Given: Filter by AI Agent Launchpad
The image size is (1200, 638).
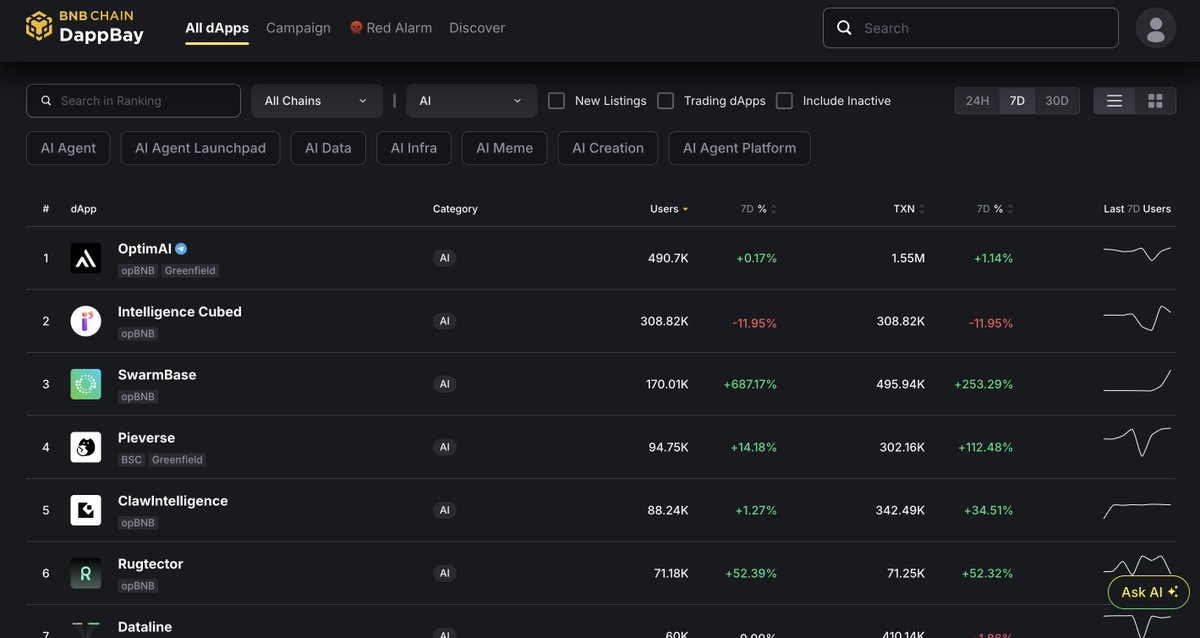Looking at the screenshot, I should 200,148.
